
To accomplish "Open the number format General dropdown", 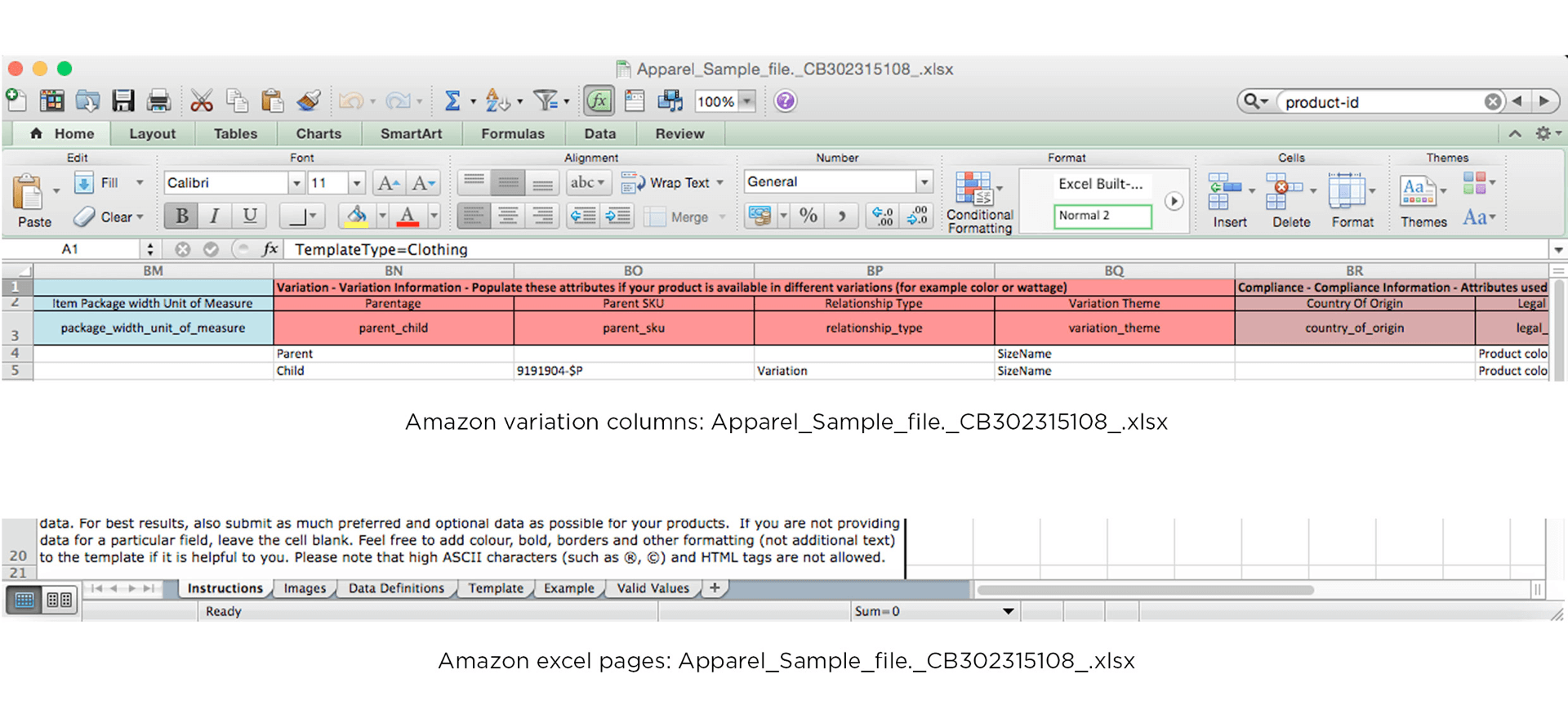I will (x=924, y=182).
